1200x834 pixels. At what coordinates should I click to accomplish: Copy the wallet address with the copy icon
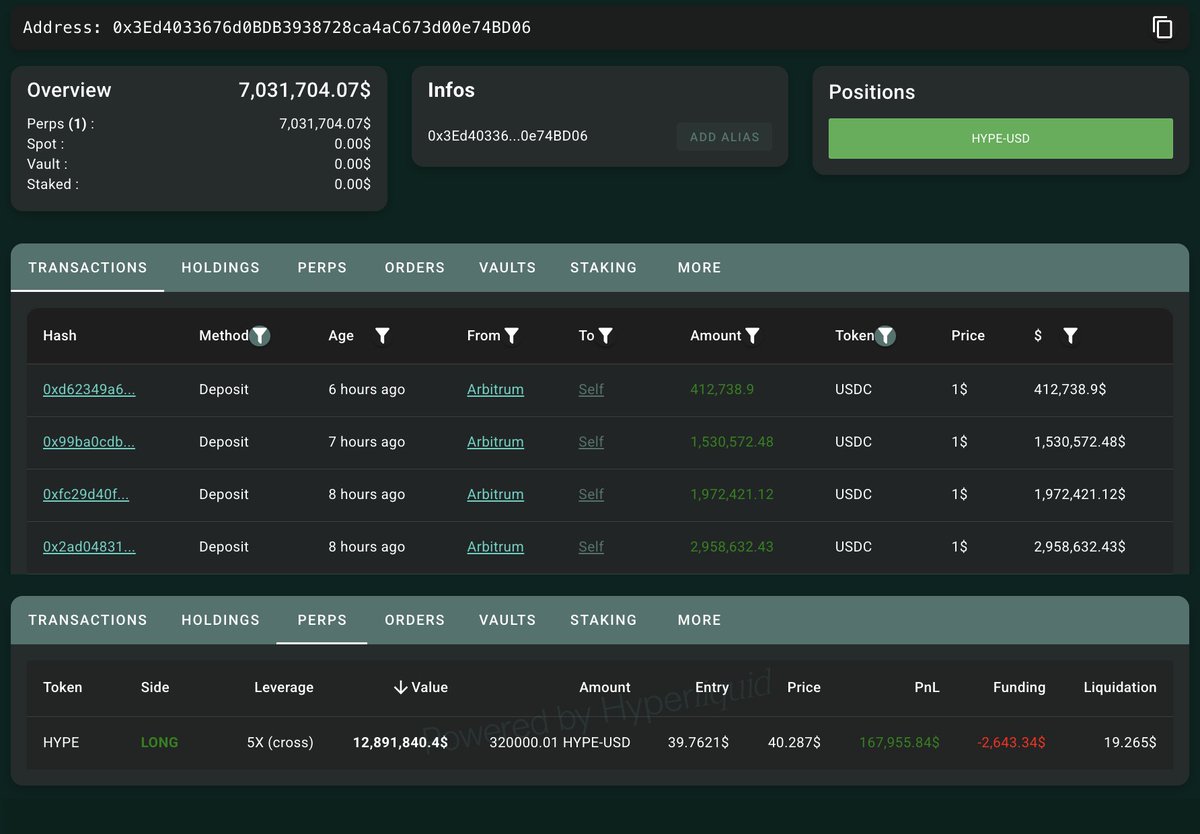pyautogui.click(x=1162, y=27)
